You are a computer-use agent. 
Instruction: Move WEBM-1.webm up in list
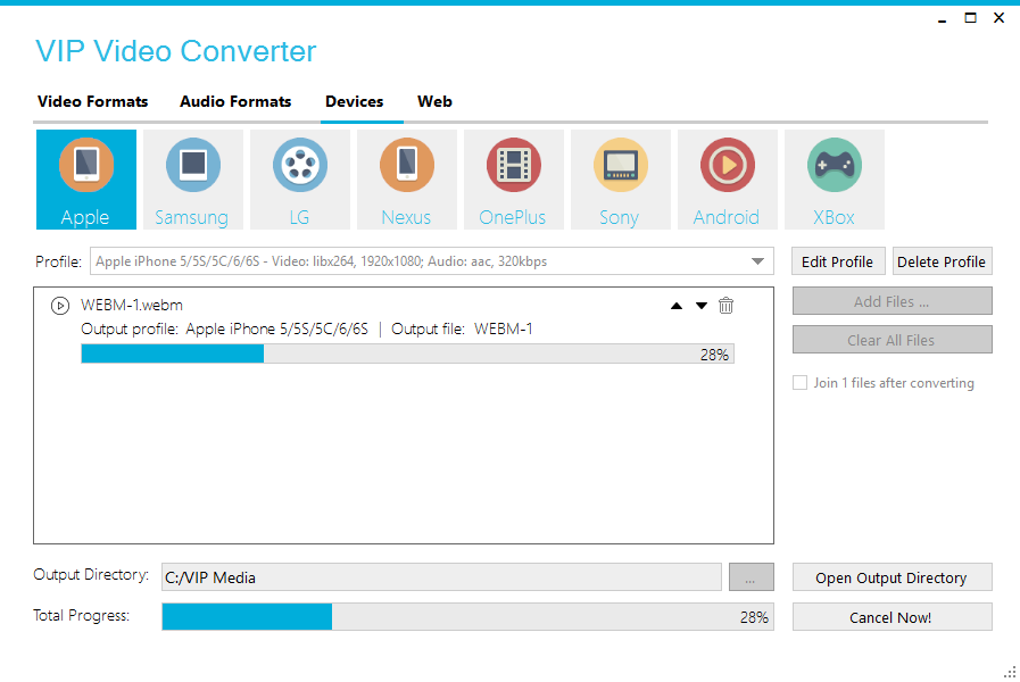[x=677, y=306]
